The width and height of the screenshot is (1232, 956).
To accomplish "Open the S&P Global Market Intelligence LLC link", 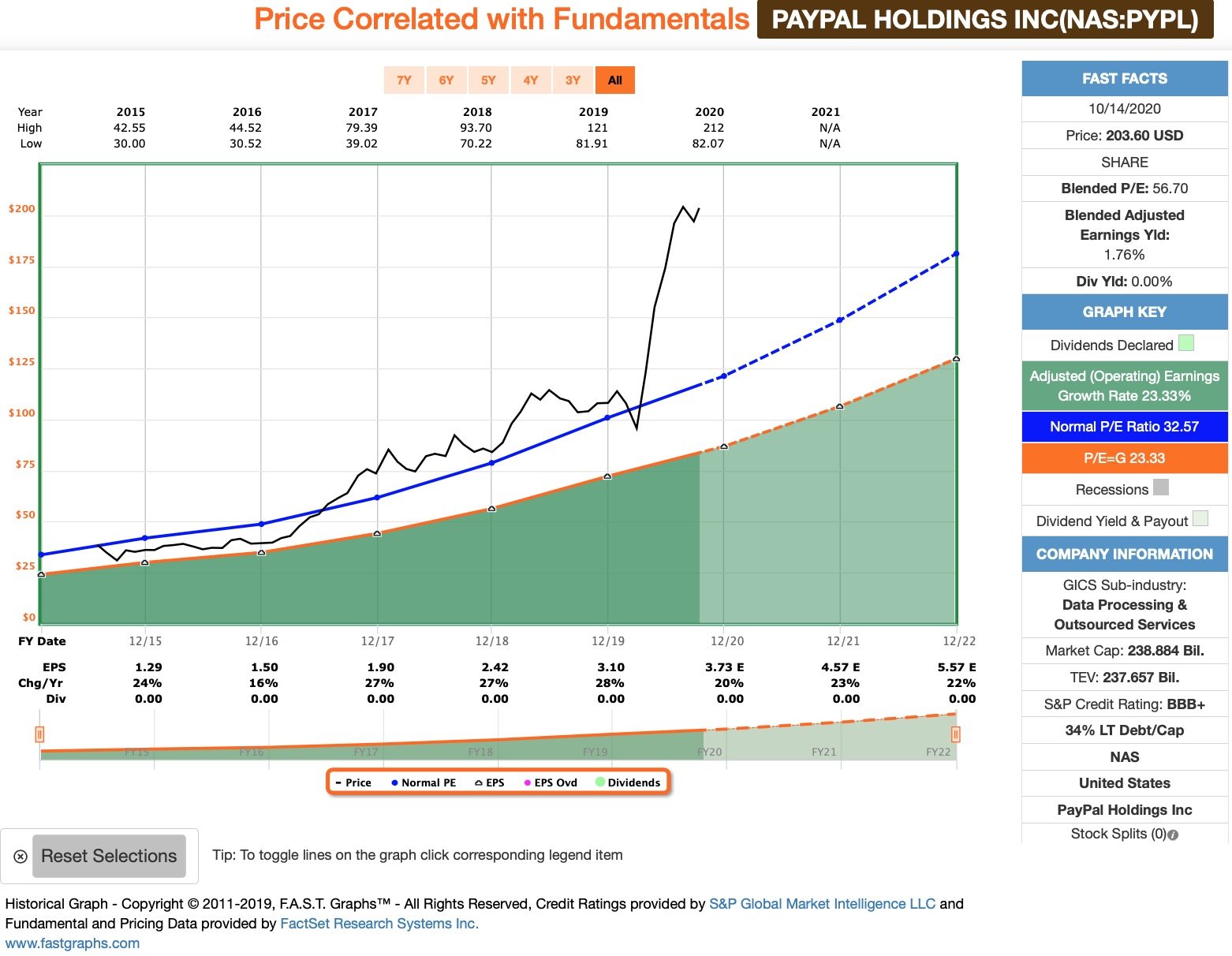I will coord(822,904).
